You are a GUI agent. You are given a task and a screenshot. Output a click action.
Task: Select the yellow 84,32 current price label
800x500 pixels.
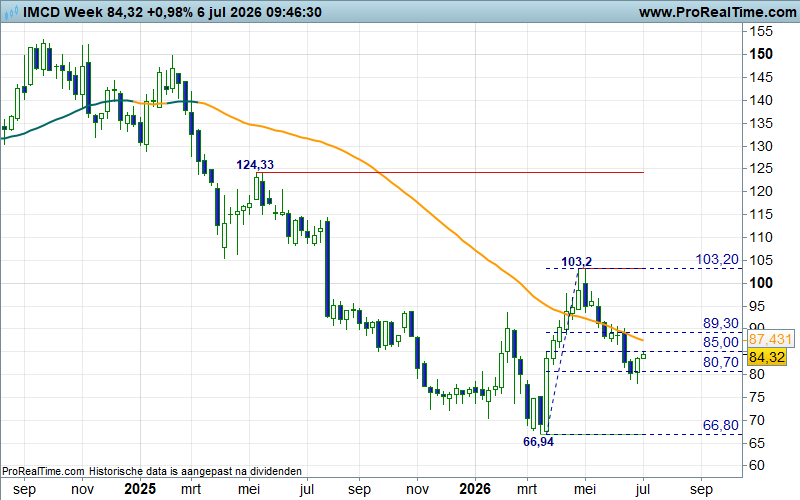[x=767, y=357]
